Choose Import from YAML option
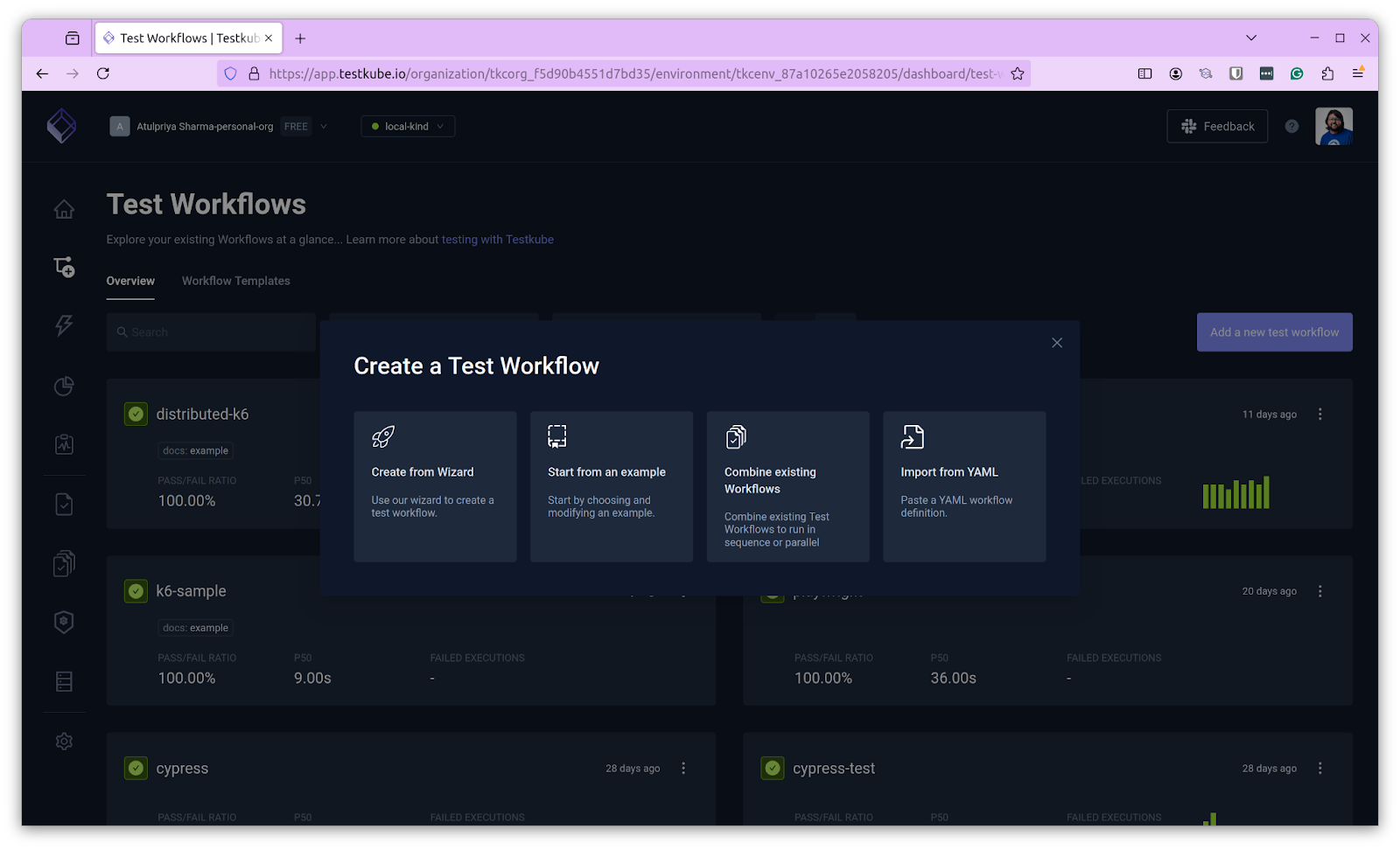 [x=964, y=486]
